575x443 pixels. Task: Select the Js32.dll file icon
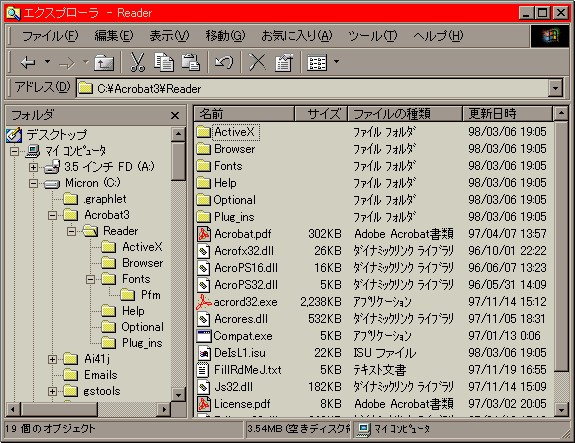point(204,387)
